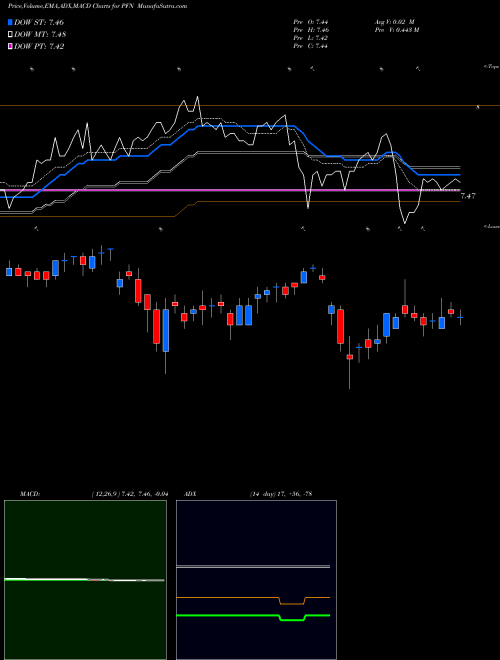Click the MACD '(12,26,9) 7.42, 7.46, -0.04' values
500x660 pixels.
tap(130, 494)
